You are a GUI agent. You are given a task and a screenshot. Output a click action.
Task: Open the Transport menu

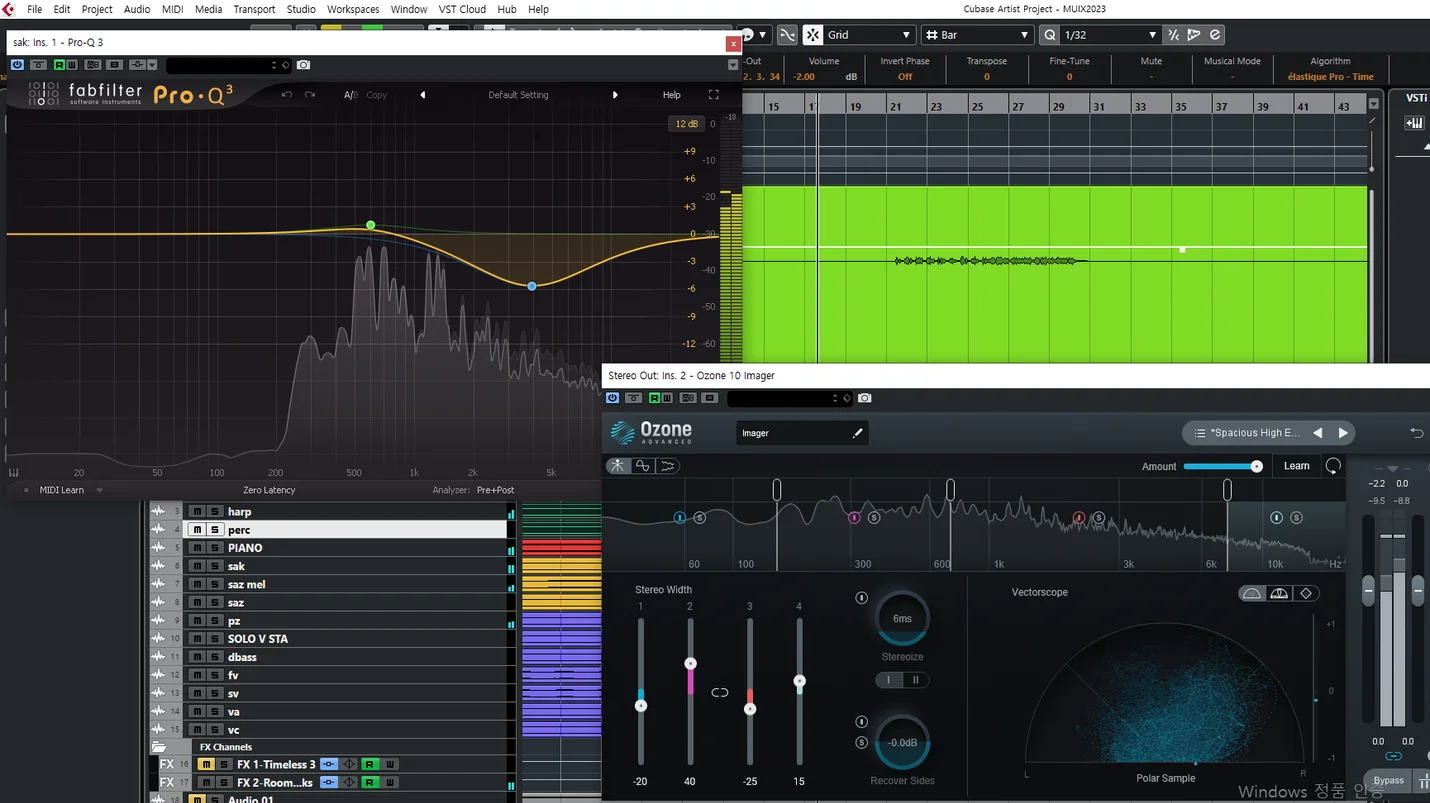(254, 9)
